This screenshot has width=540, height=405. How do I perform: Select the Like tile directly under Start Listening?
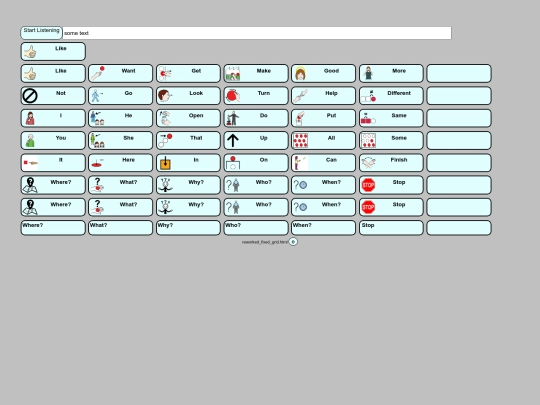[x=53, y=51]
